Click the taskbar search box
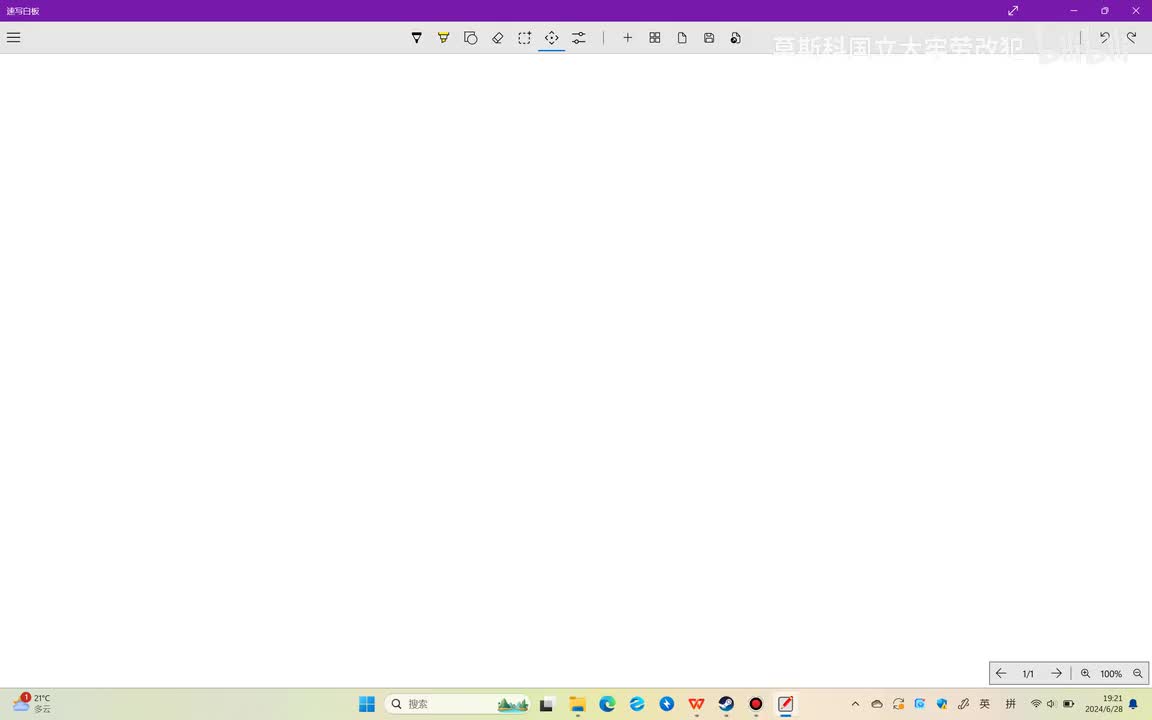This screenshot has height=720, width=1152. pyautogui.click(x=457, y=704)
